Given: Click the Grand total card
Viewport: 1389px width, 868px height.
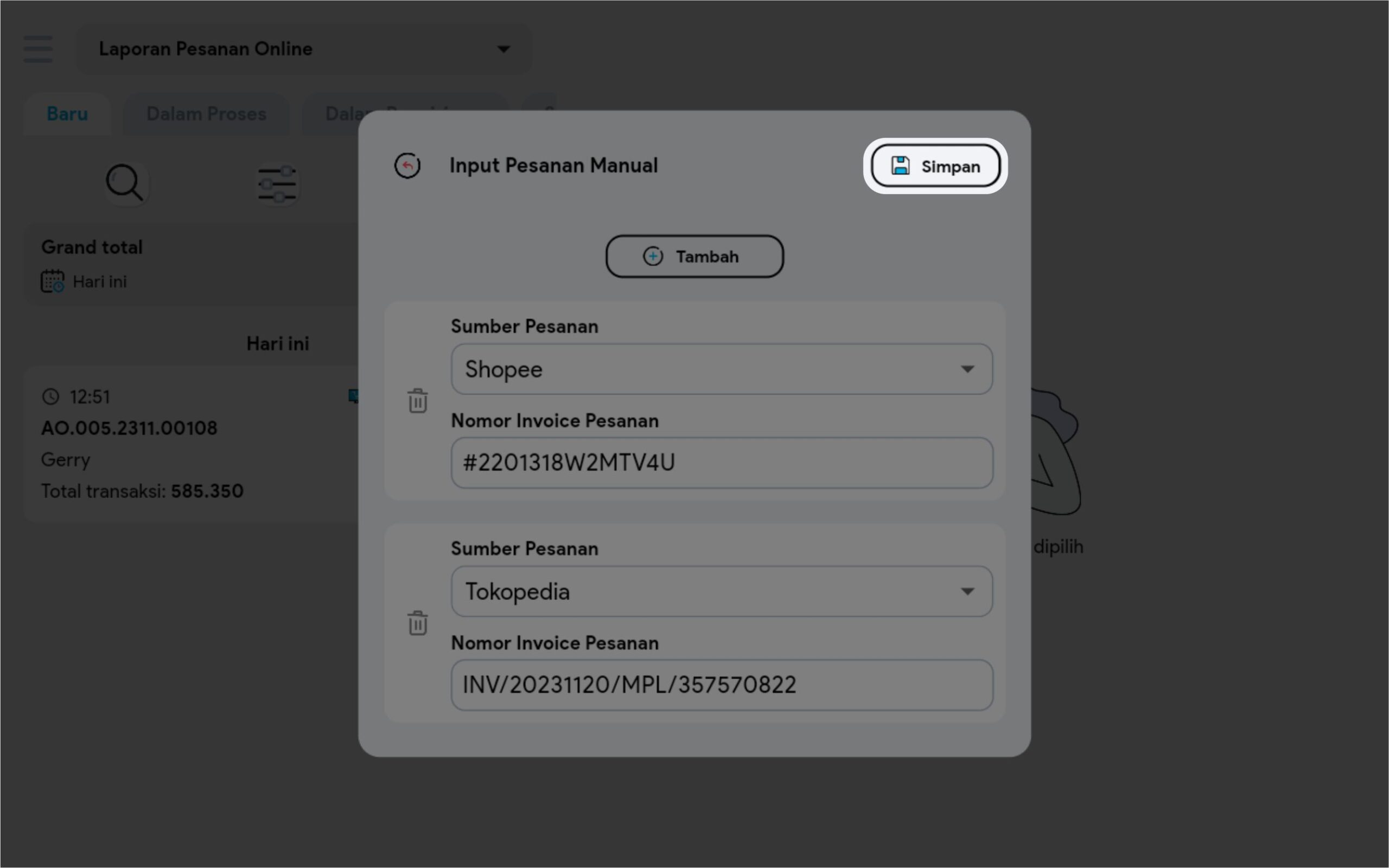Looking at the screenshot, I should point(189,264).
